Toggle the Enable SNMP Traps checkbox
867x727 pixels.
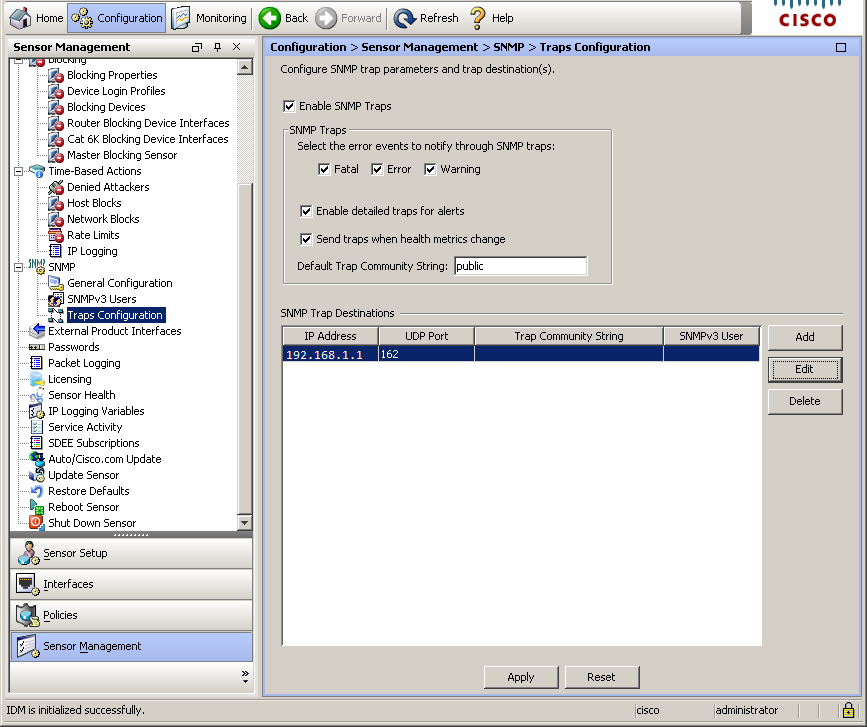(x=289, y=106)
